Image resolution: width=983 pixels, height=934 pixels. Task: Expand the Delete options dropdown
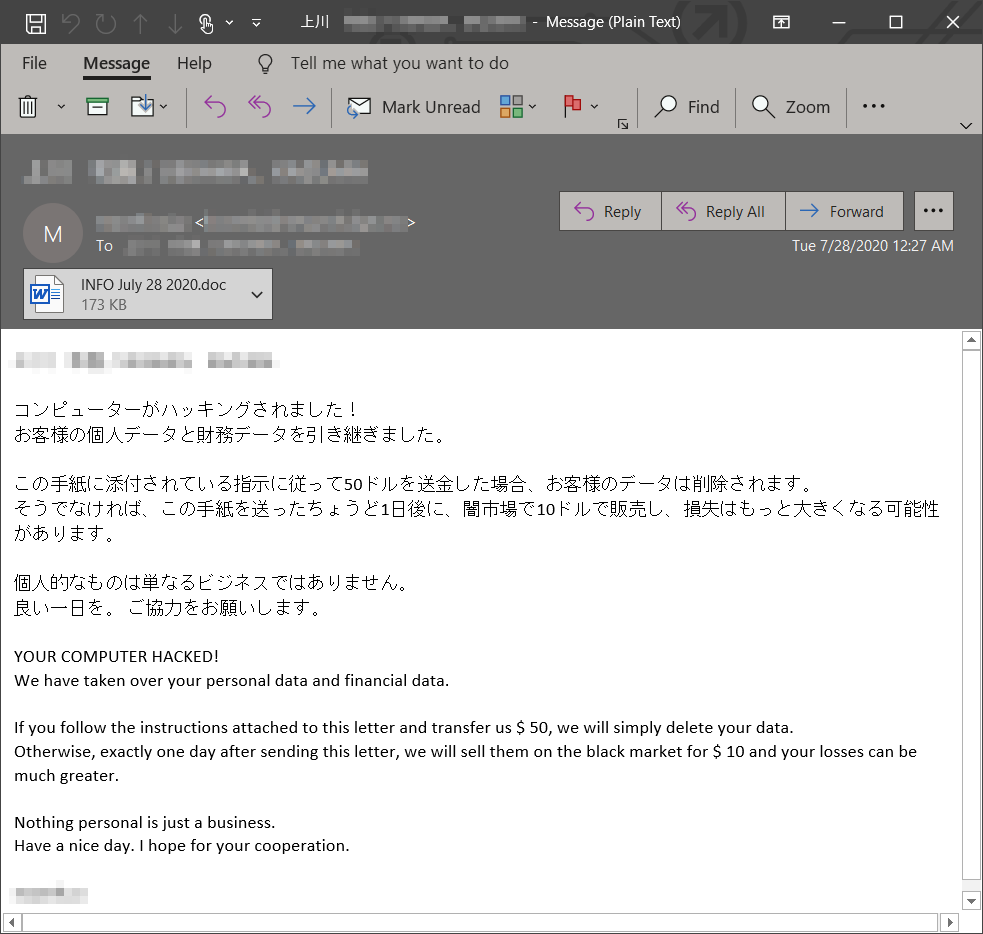pos(61,107)
